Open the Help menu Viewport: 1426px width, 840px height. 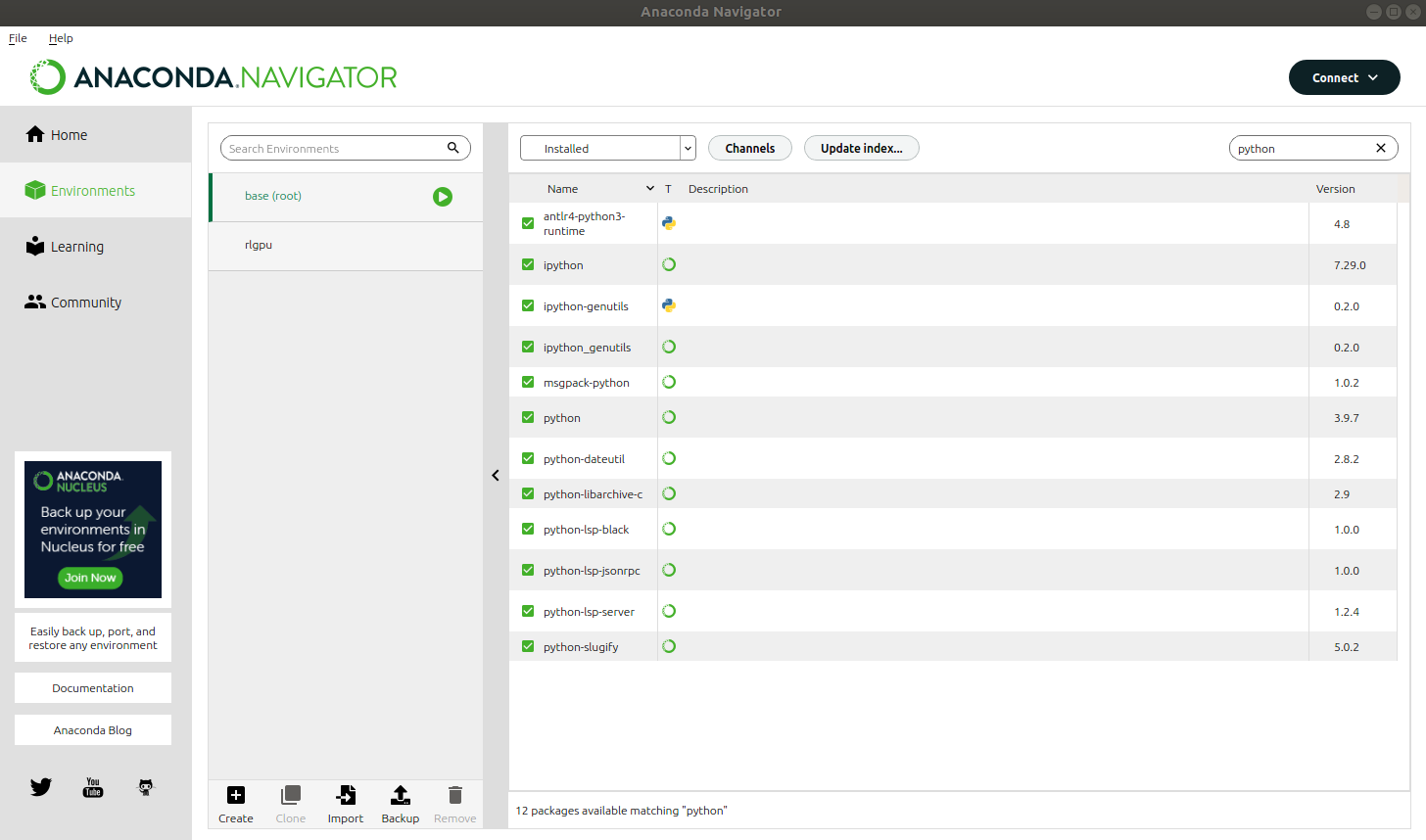61,38
